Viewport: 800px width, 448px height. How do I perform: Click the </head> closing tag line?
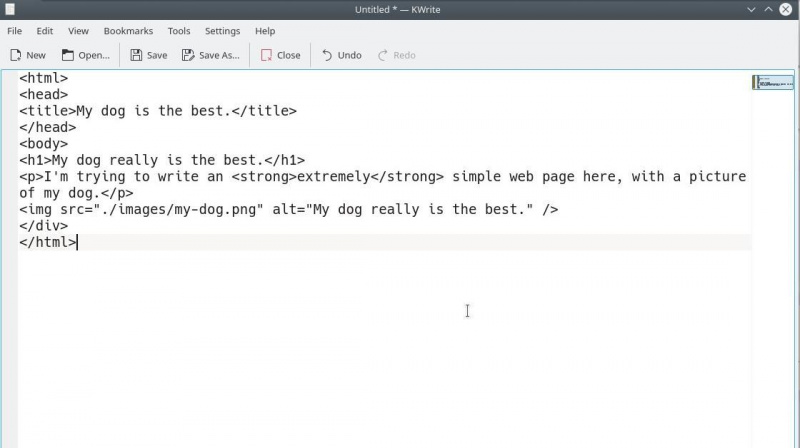[47, 127]
